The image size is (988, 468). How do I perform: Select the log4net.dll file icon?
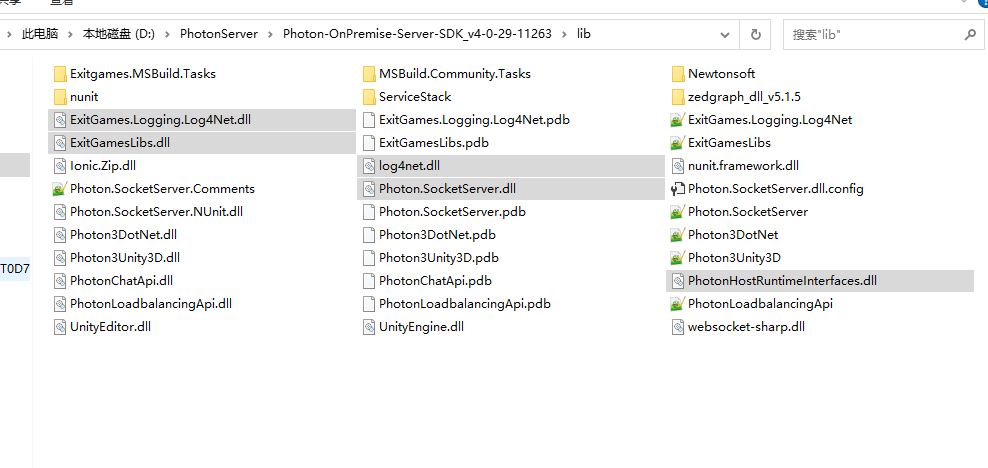369,166
